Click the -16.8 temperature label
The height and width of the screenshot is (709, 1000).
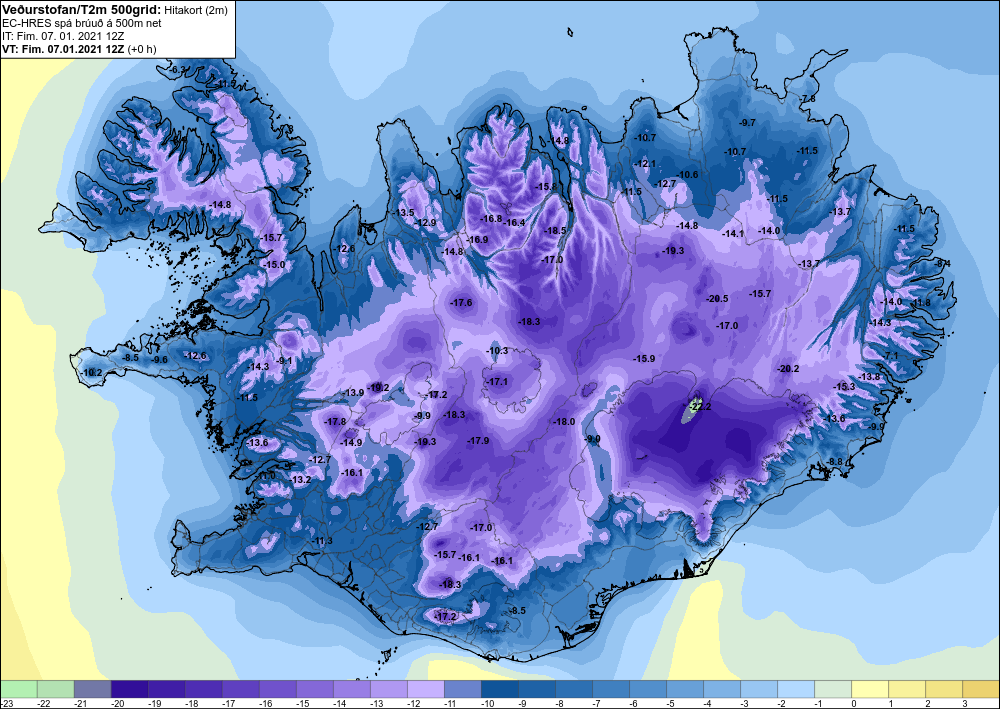point(492,219)
